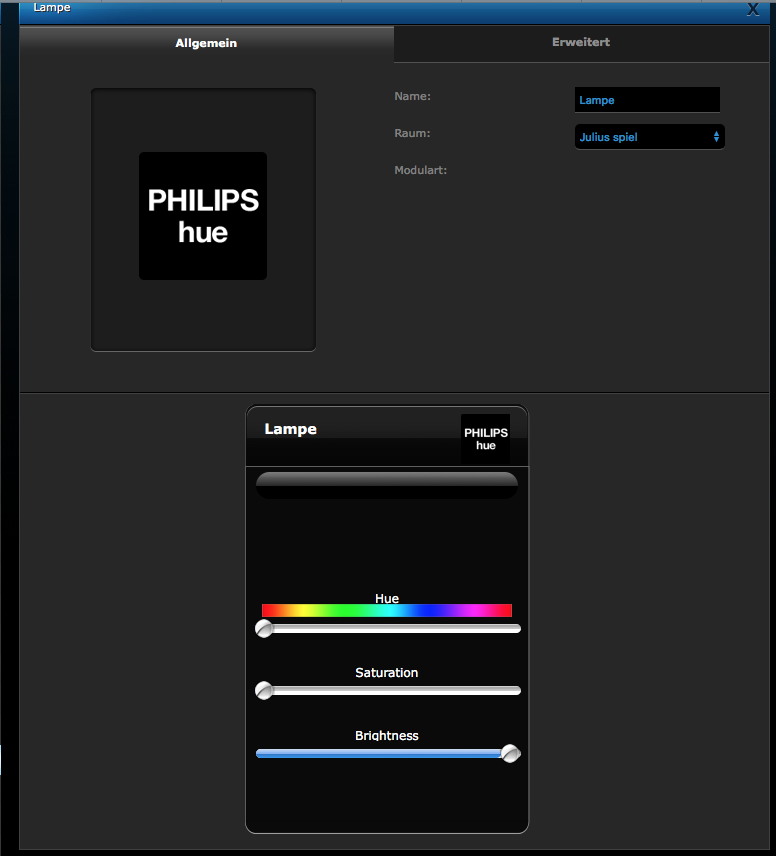Pick yellow on the Hue color bar
The image size is (776, 856).
tap(304, 610)
